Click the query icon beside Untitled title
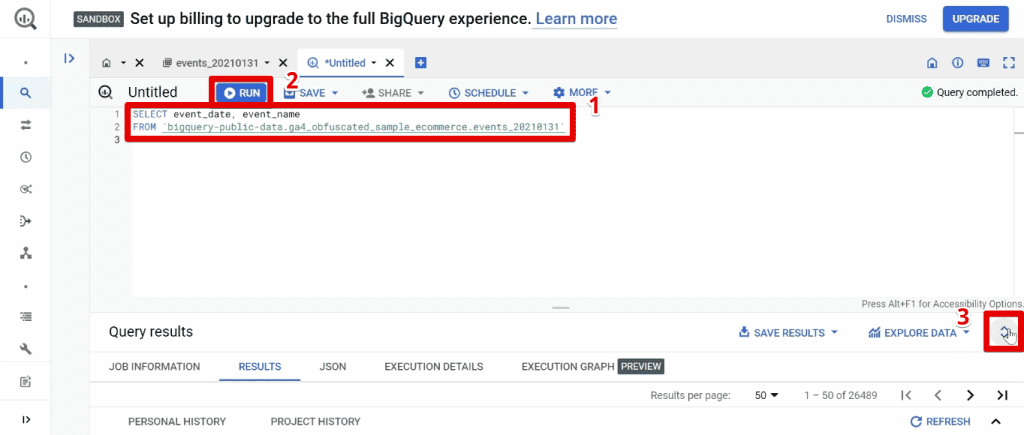Viewport: 1024px width, 435px height. pos(105,93)
